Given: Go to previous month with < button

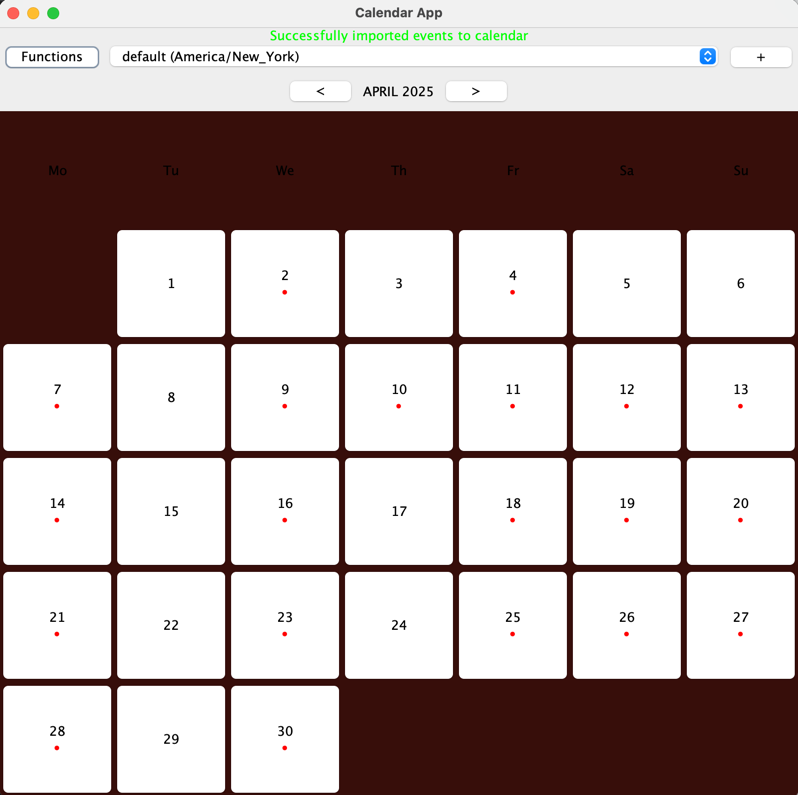Looking at the screenshot, I should [x=320, y=91].
